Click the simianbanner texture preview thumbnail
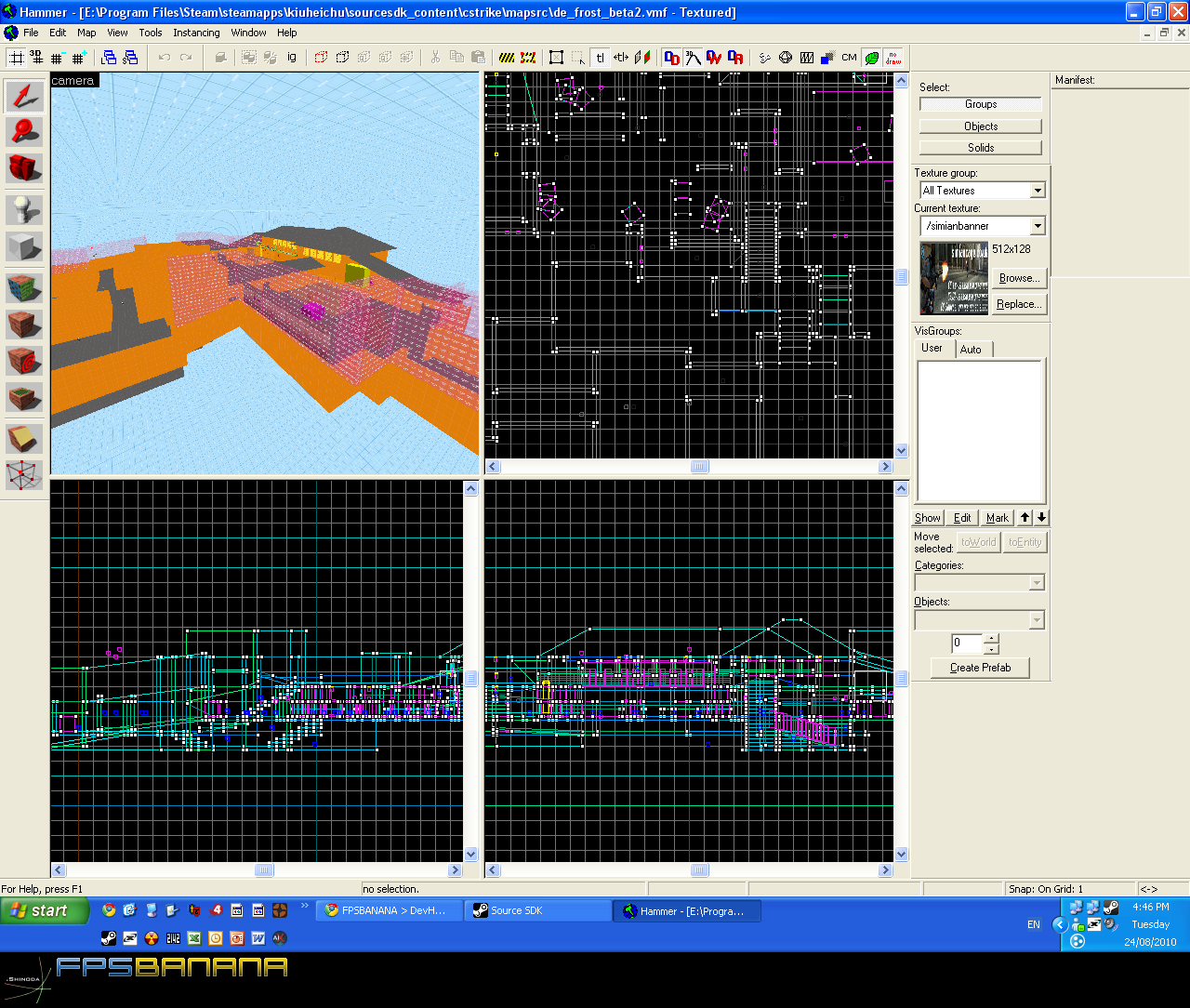 (x=953, y=278)
